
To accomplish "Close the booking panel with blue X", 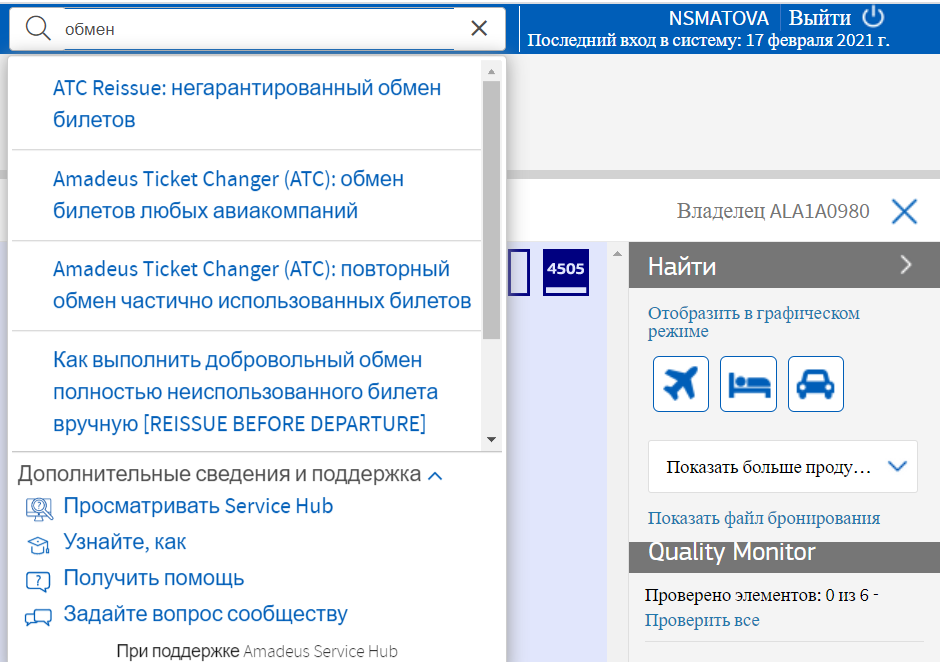I will (904, 211).
